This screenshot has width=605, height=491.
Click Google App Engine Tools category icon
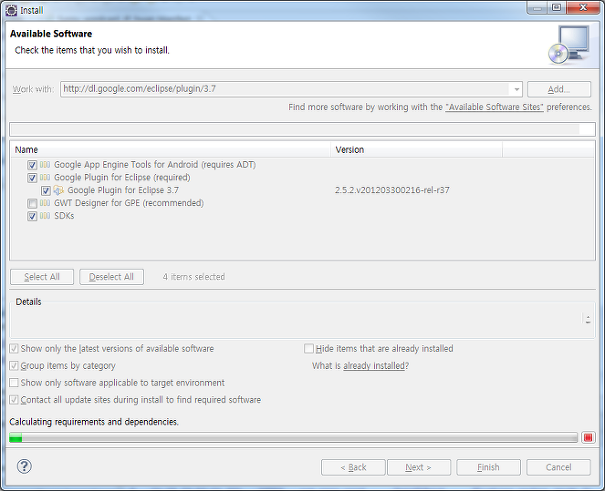click(45, 165)
